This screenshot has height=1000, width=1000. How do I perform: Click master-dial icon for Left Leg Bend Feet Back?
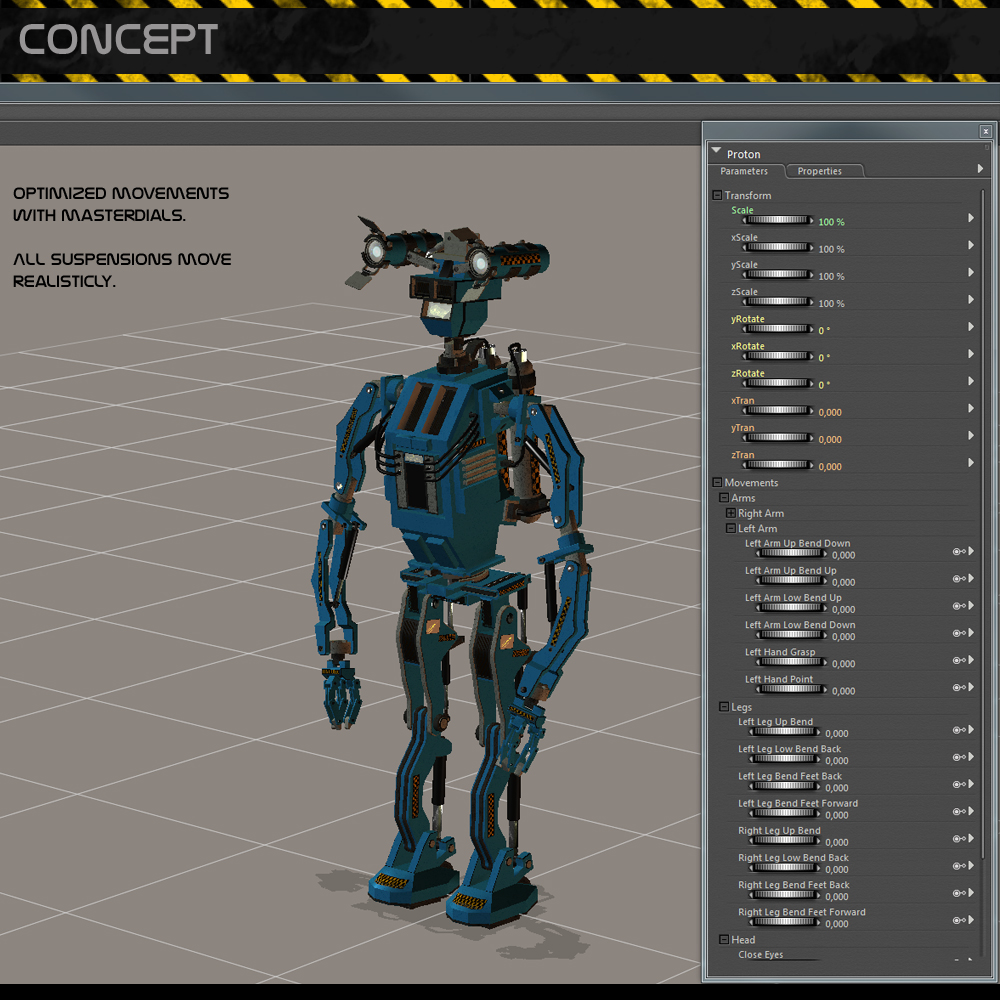pyautogui.click(x=959, y=784)
